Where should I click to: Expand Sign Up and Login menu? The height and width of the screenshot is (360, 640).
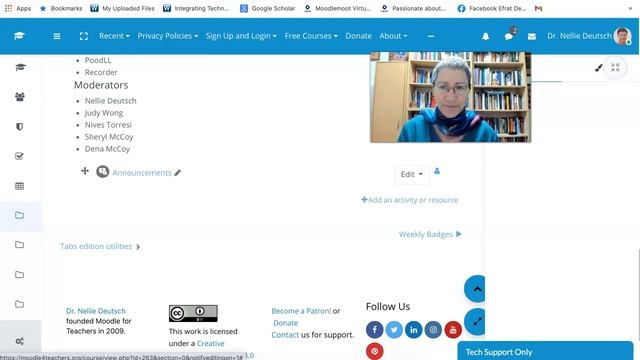tap(241, 36)
